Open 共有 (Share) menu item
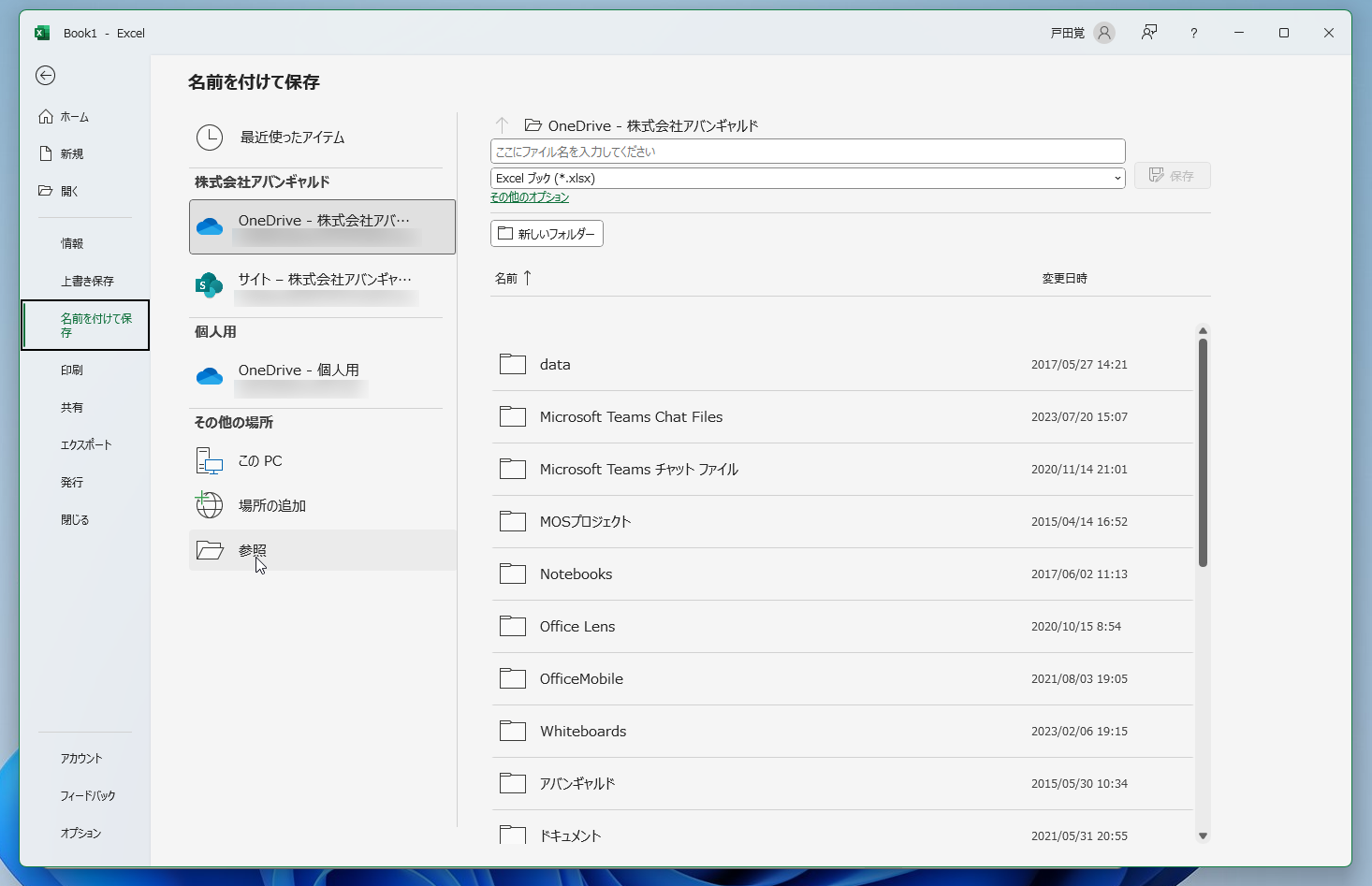The image size is (1372, 886). pos(72,408)
